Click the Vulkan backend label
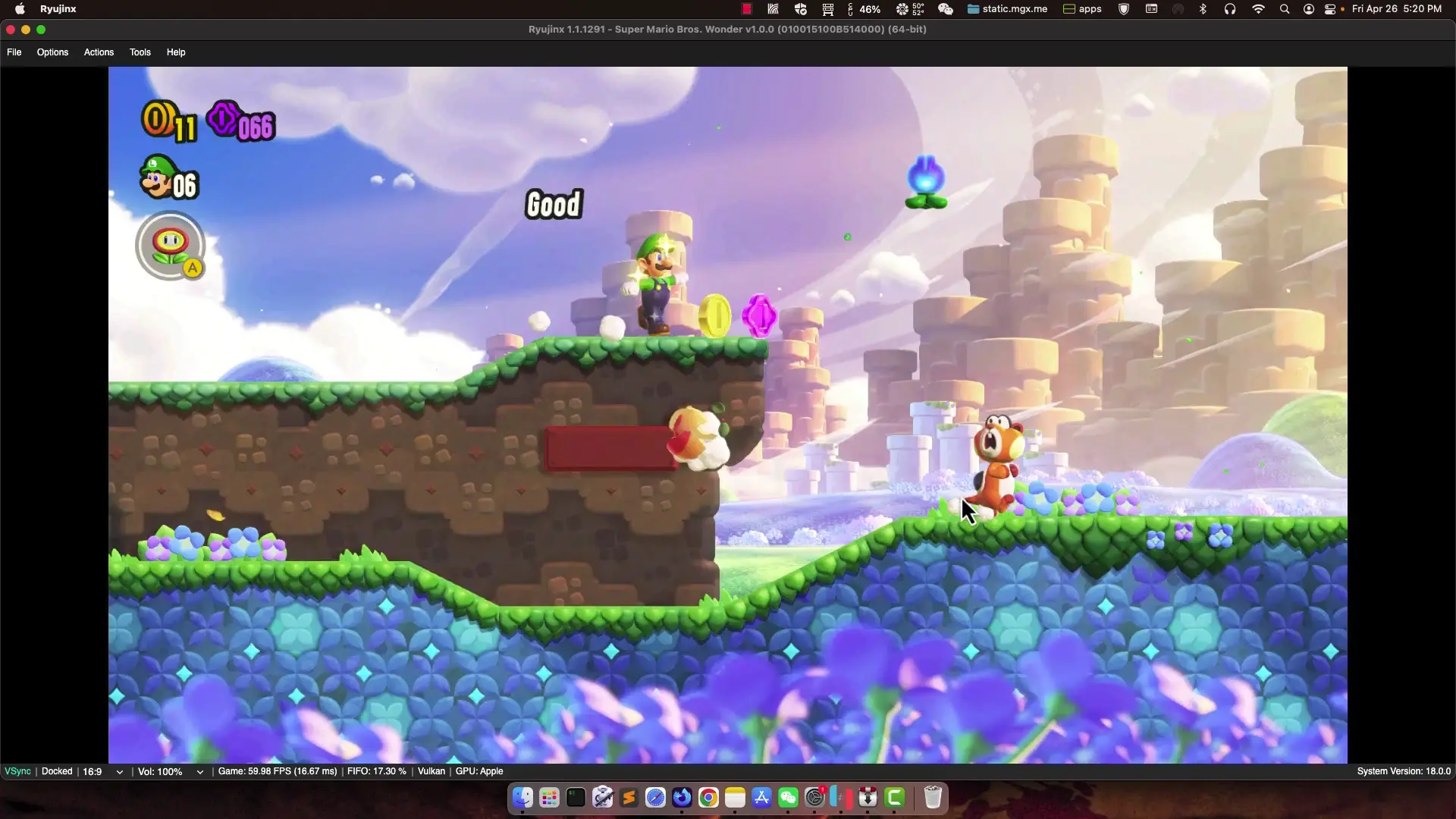Viewport: 1456px width, 819px height. (x=431, y=771)
